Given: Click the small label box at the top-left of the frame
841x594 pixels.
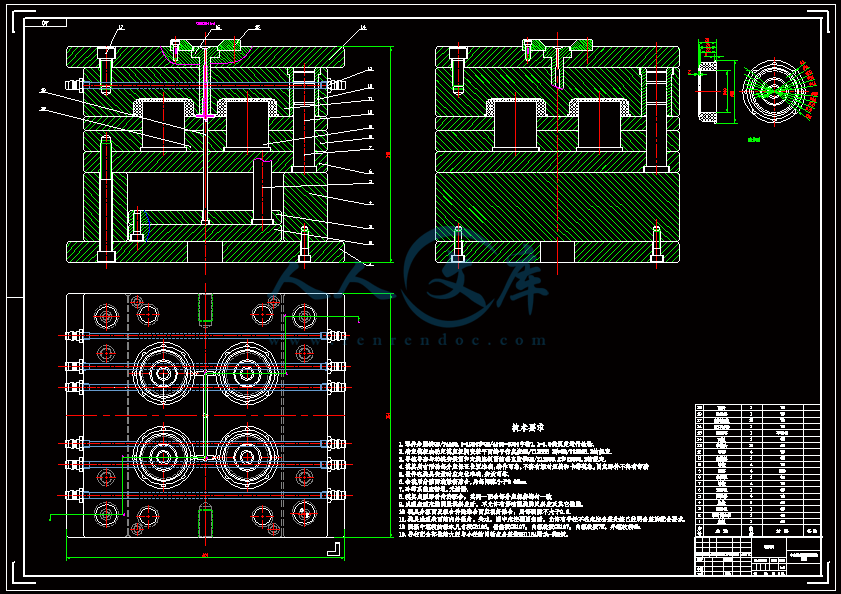Looking at the screenshot, I should pos(46,23).
